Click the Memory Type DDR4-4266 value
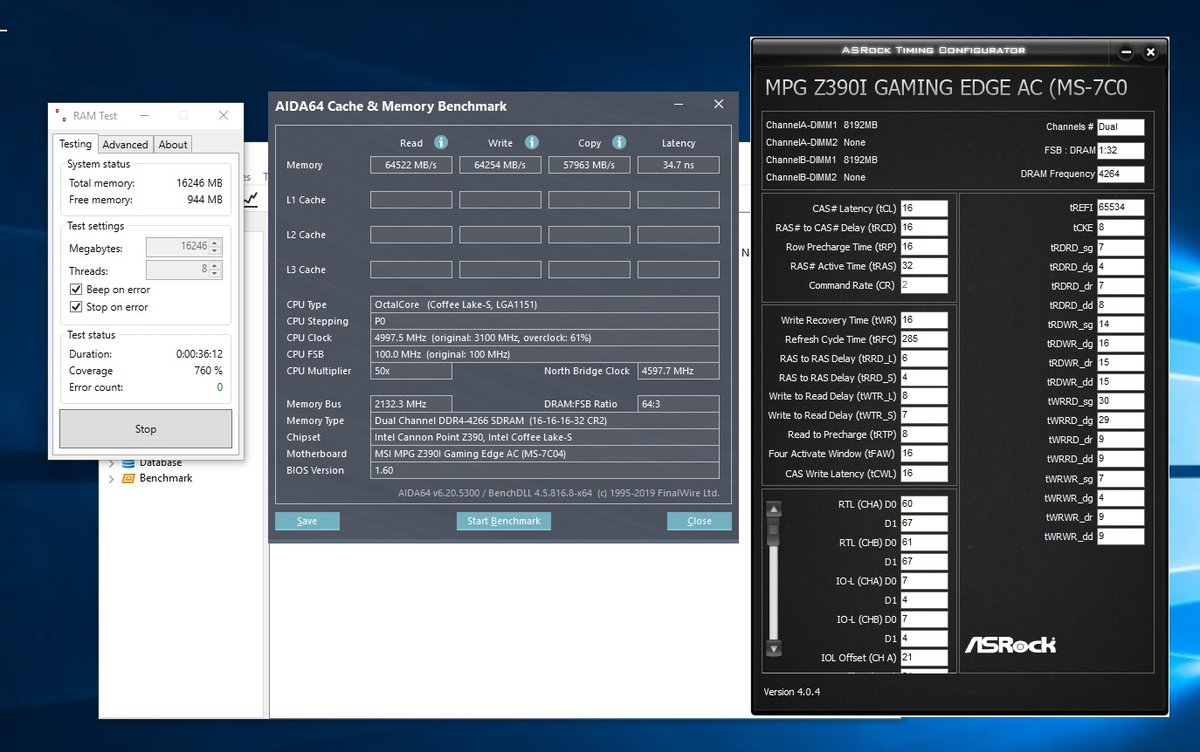 coord(544,420)
